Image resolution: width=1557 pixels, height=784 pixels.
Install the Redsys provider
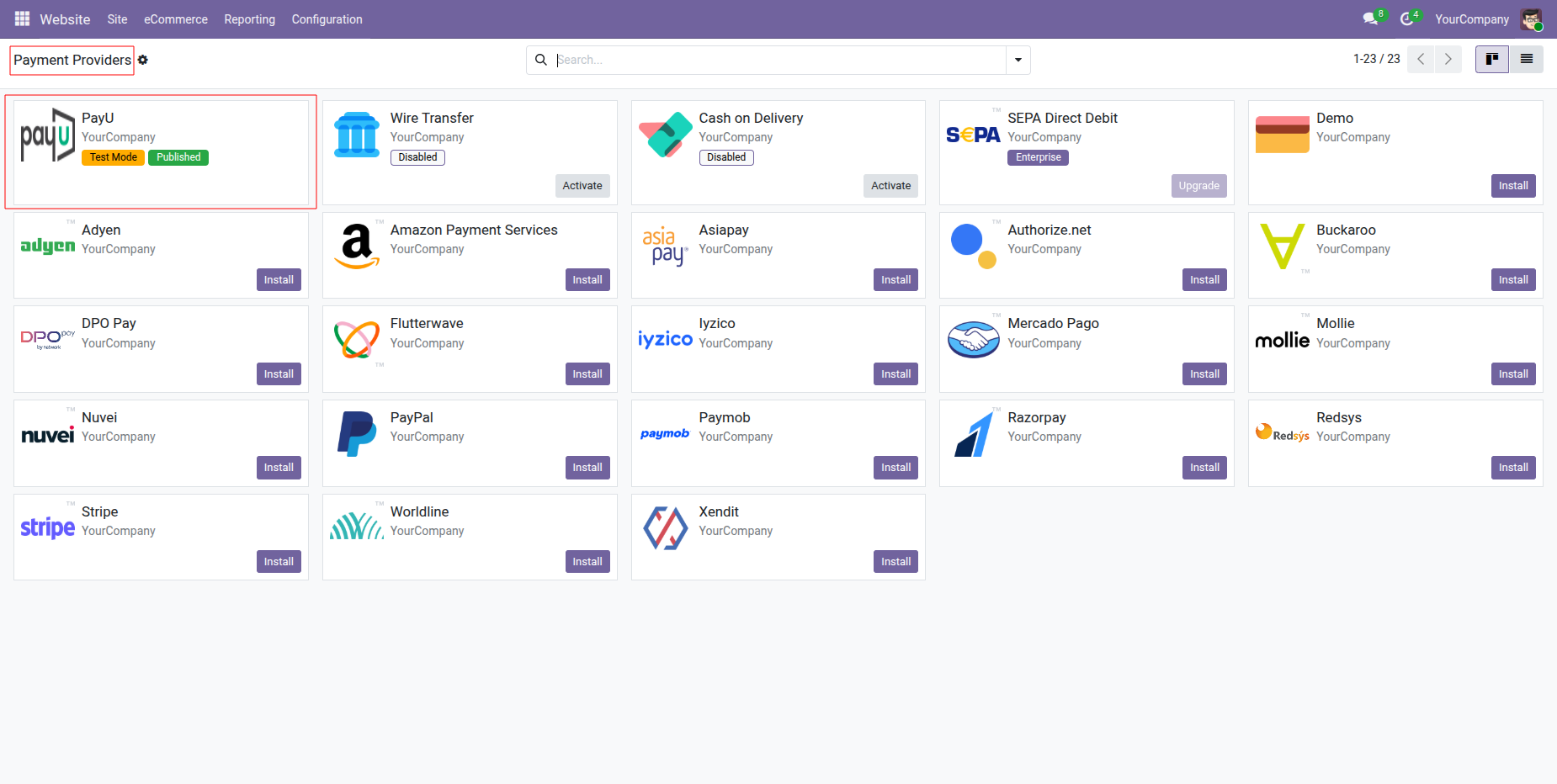click(1513, 468)
